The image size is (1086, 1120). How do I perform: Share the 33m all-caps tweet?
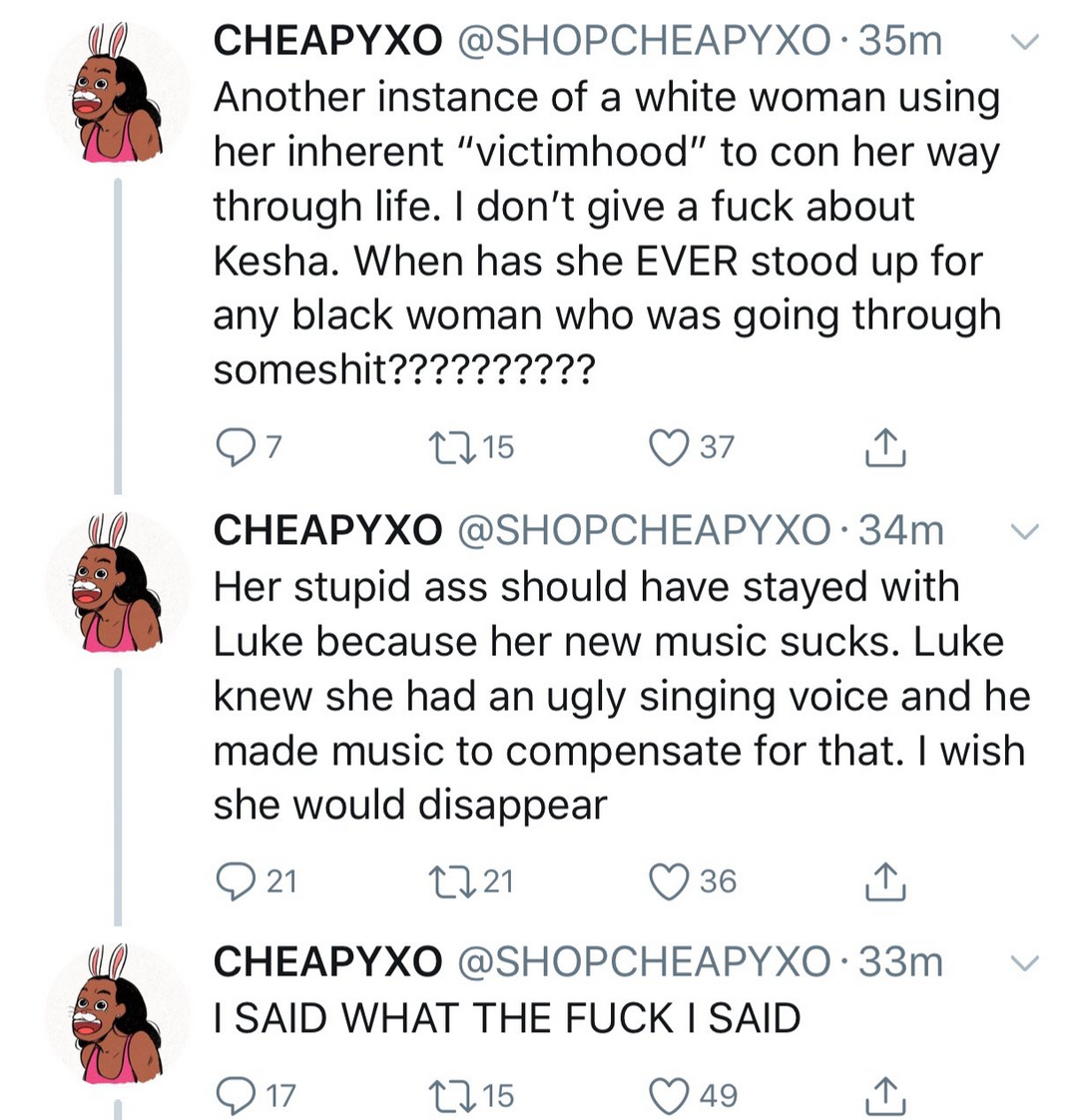click(884, 1096)
